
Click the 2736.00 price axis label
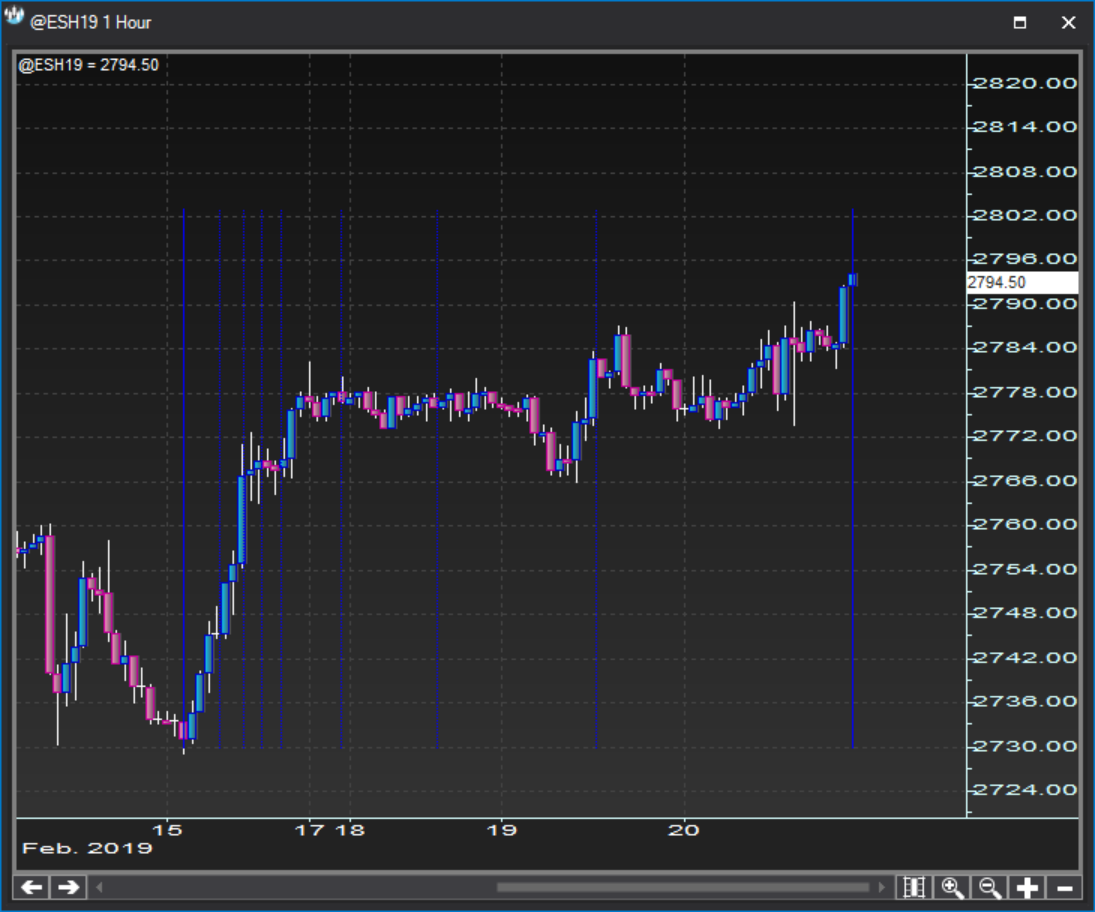[x=1025, y=701]
